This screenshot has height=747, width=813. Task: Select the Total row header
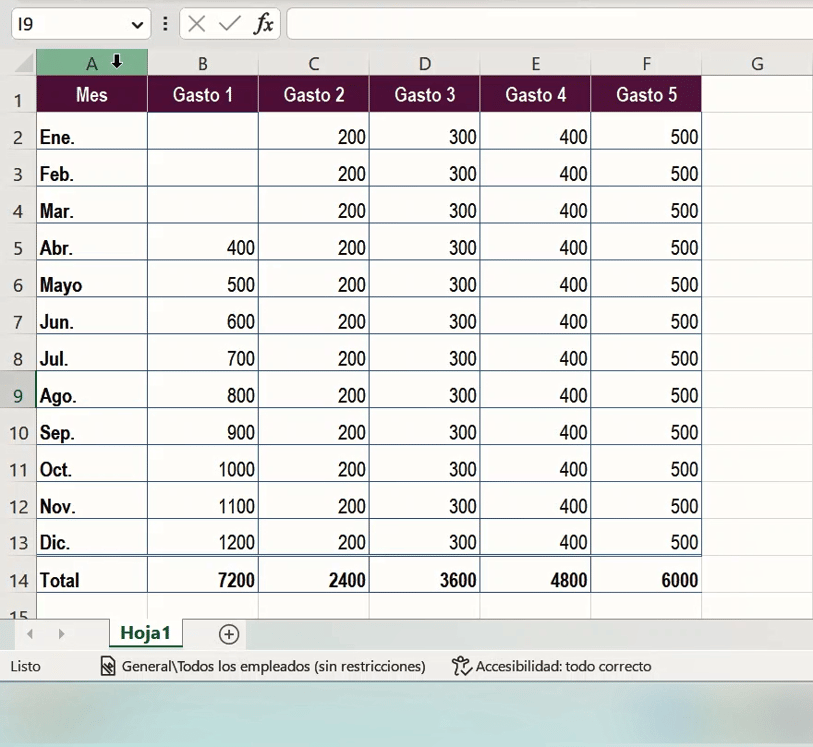click(x=90, y=579)
